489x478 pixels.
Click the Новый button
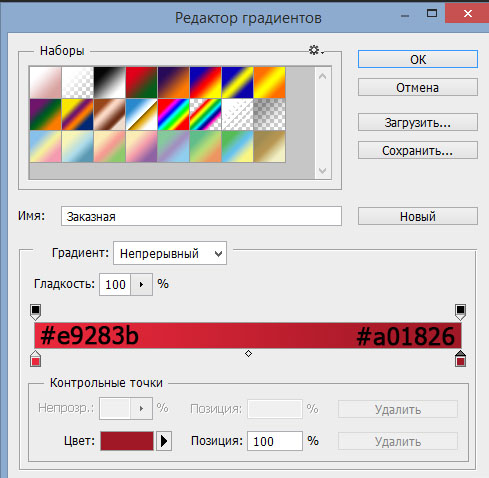tap(418, 216)
